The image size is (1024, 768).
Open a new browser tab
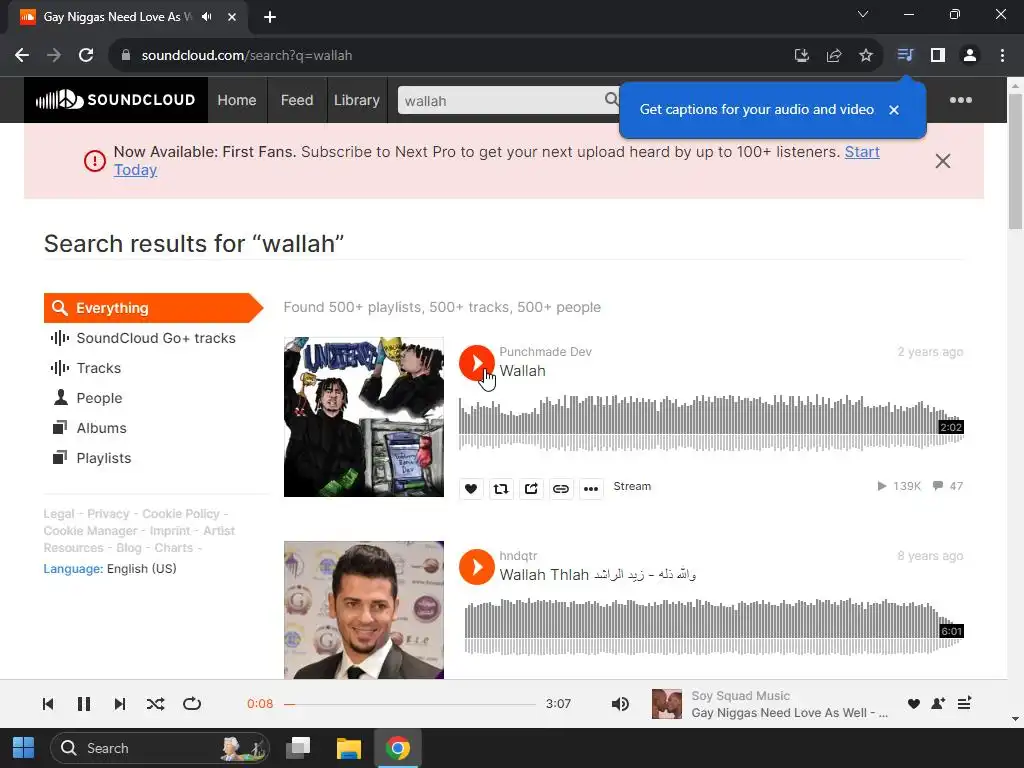coord(270,17)
